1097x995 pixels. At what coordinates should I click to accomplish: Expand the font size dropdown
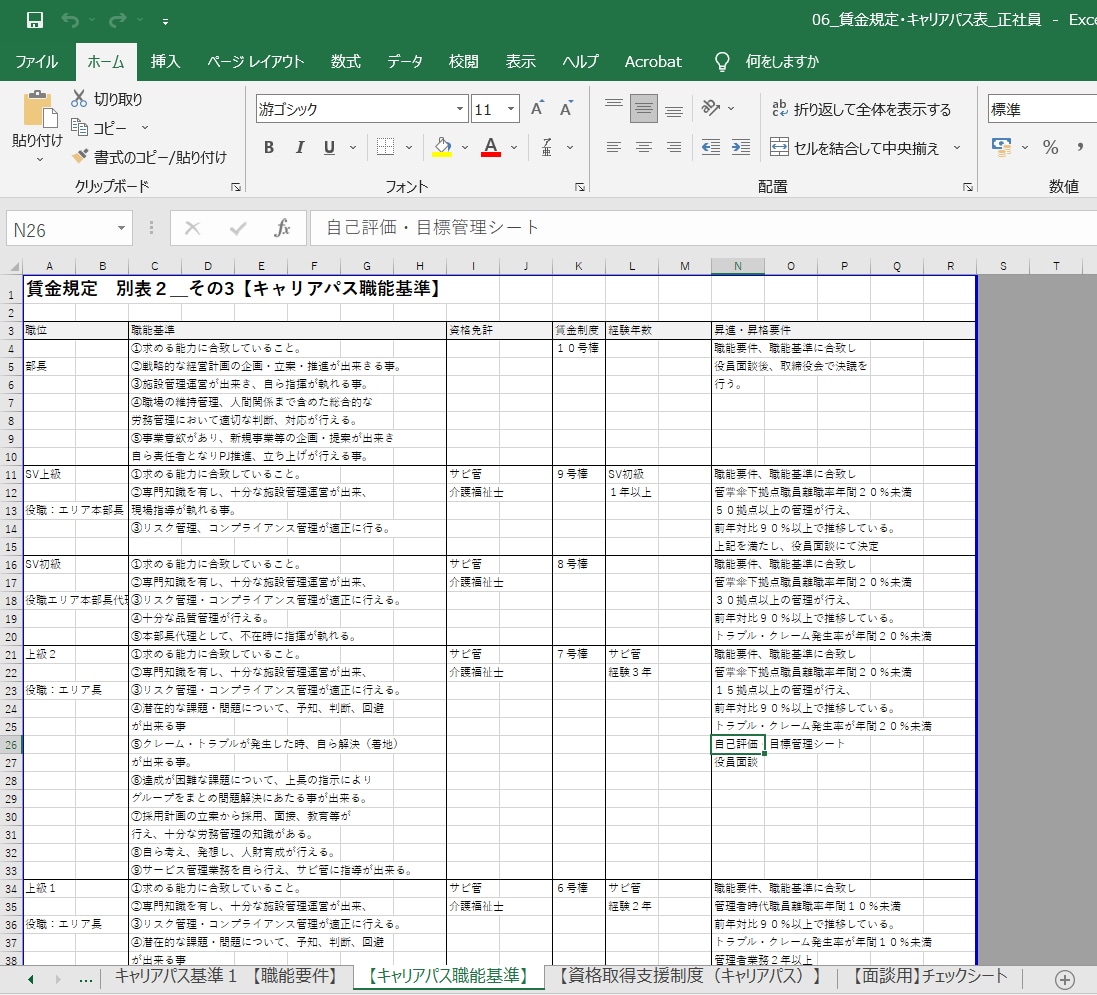tap(511, 109)
